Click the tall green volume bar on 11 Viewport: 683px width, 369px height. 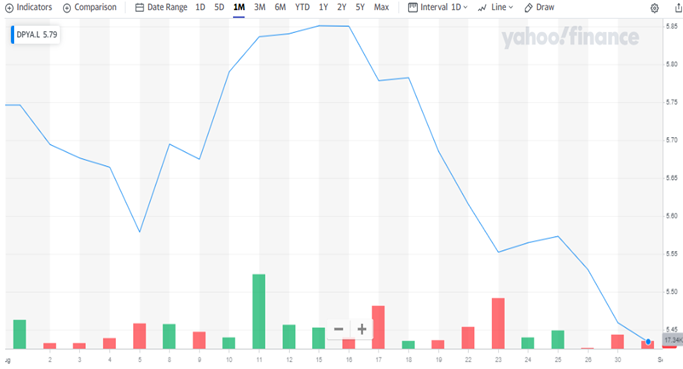[x=259, y=311]
